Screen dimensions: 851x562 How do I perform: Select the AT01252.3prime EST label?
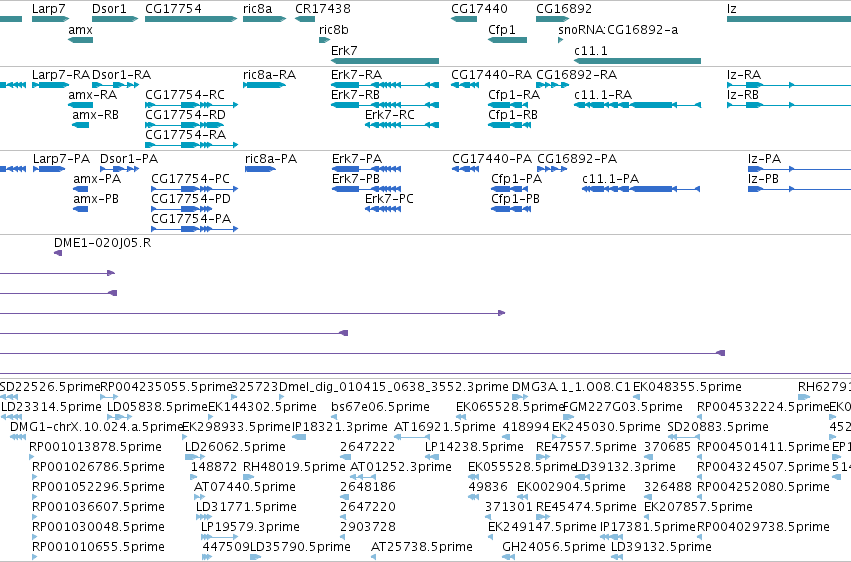pyautogui.click(x=401, y=467)
